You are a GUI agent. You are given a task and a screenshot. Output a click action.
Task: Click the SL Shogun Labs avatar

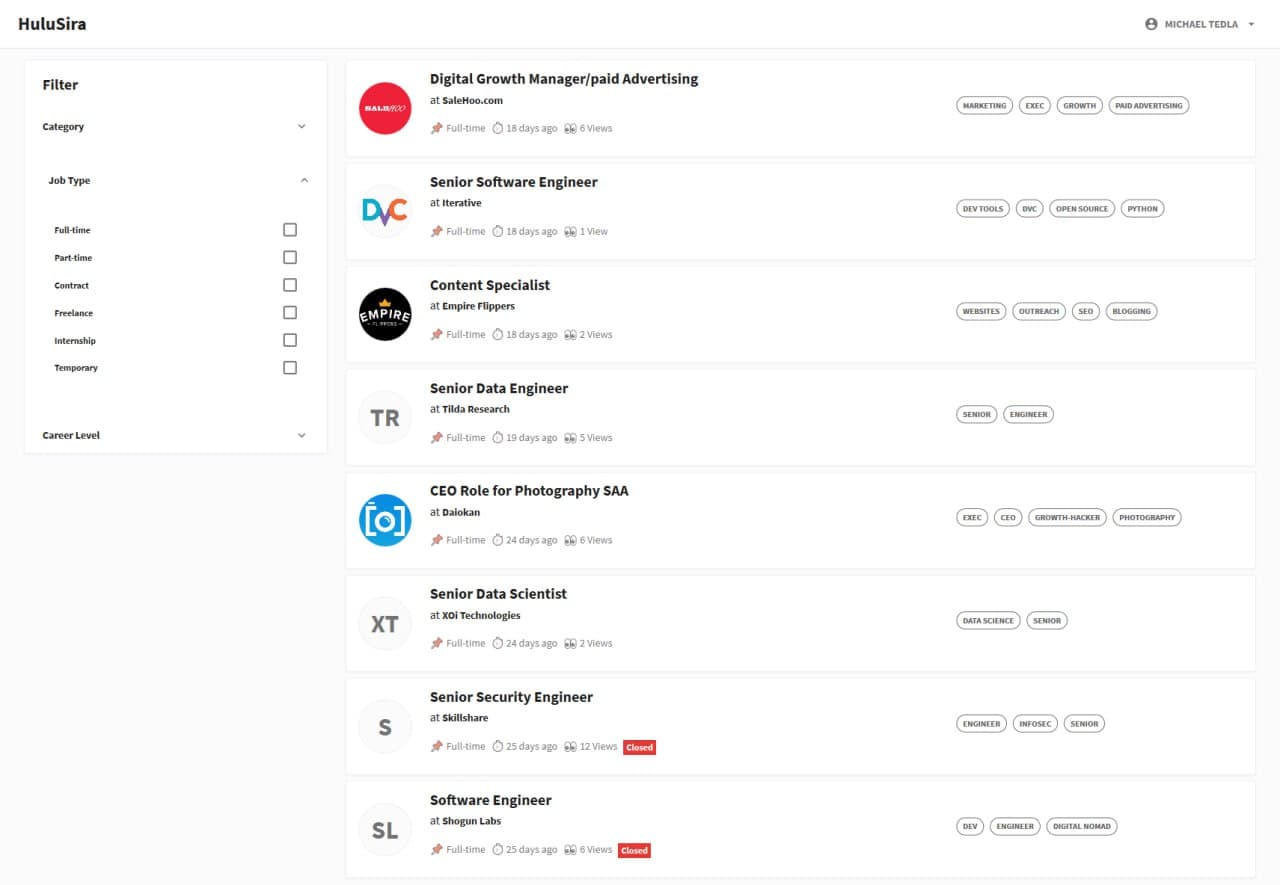(x=385, y=830)
